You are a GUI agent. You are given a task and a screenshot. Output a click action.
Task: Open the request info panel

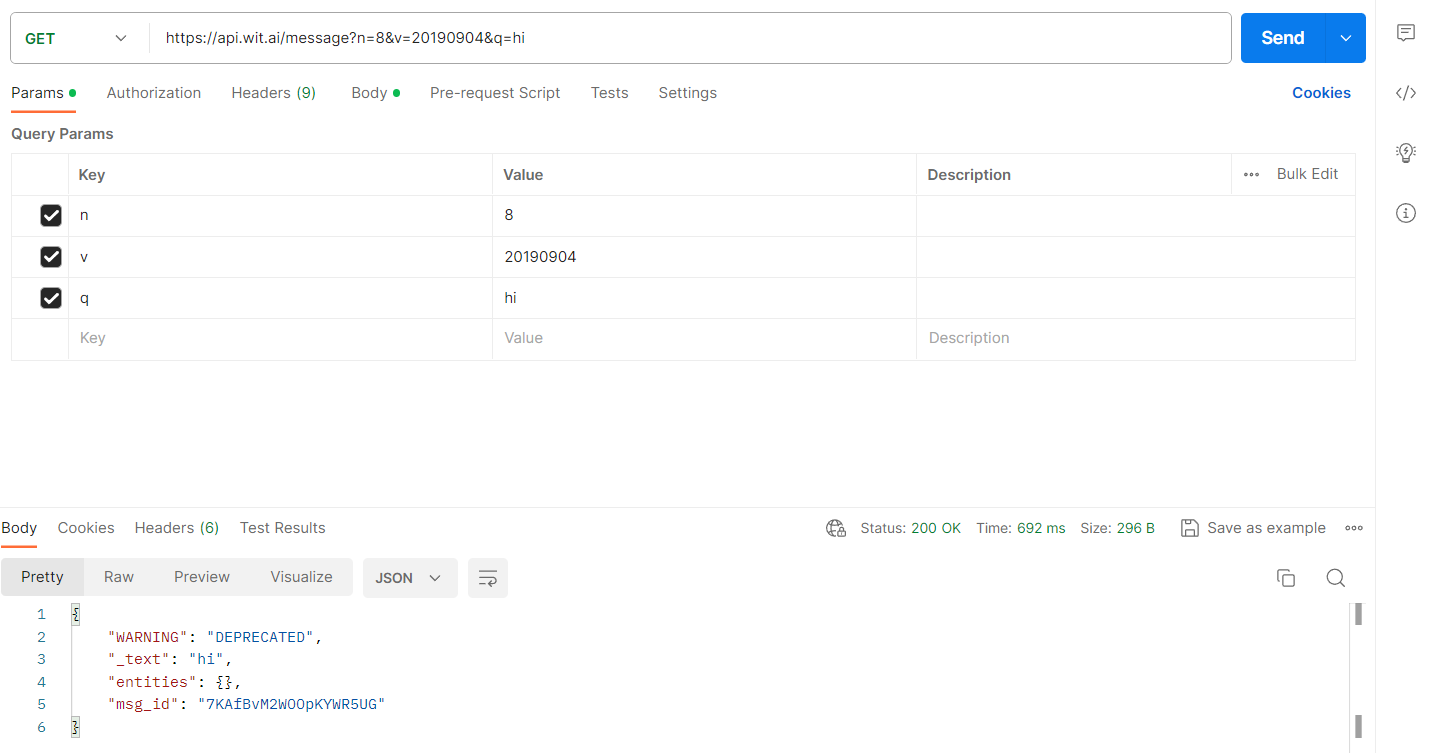pos(1406,212)
